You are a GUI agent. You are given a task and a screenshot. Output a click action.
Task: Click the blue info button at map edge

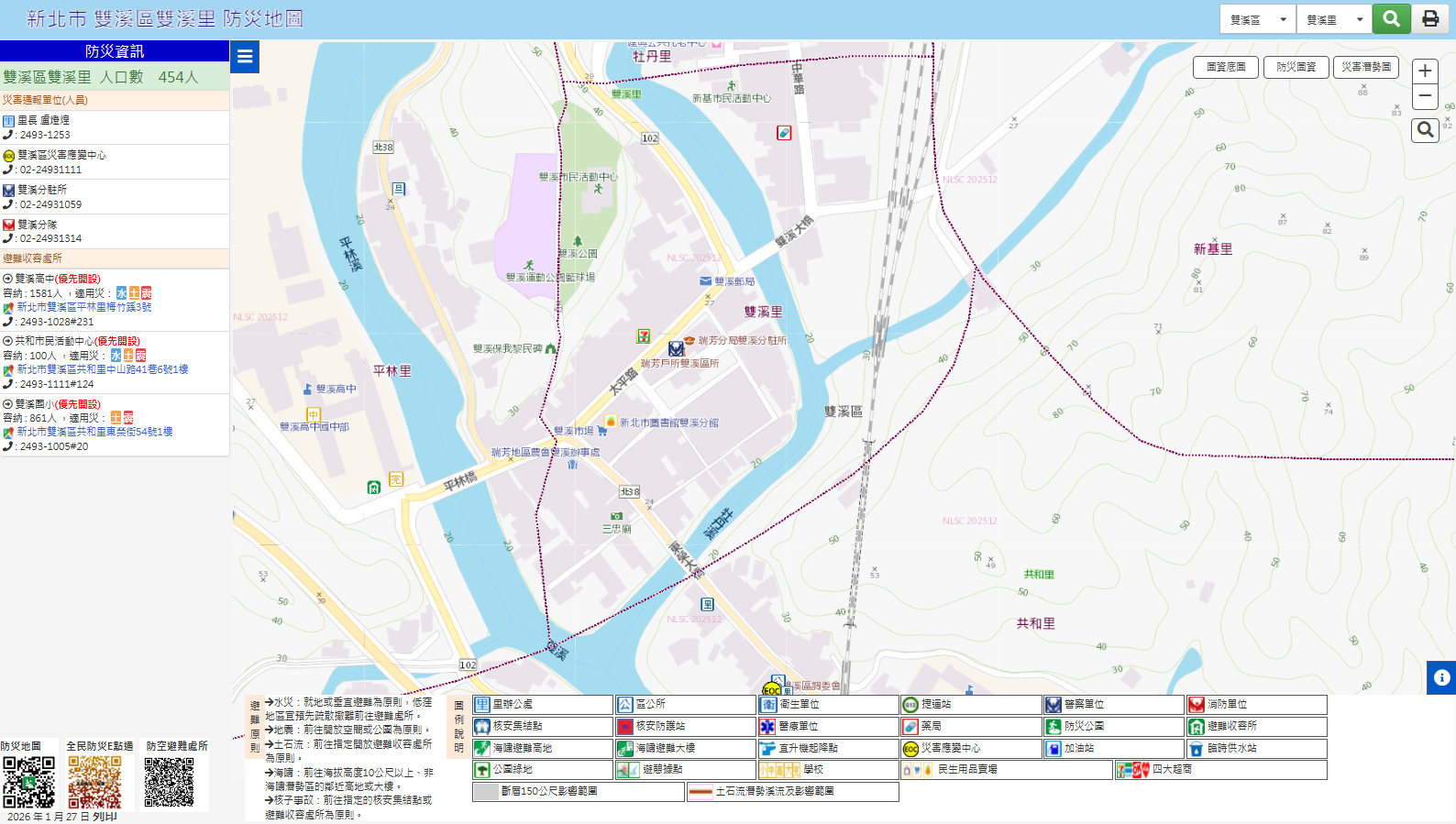[x=1441, y=677]
